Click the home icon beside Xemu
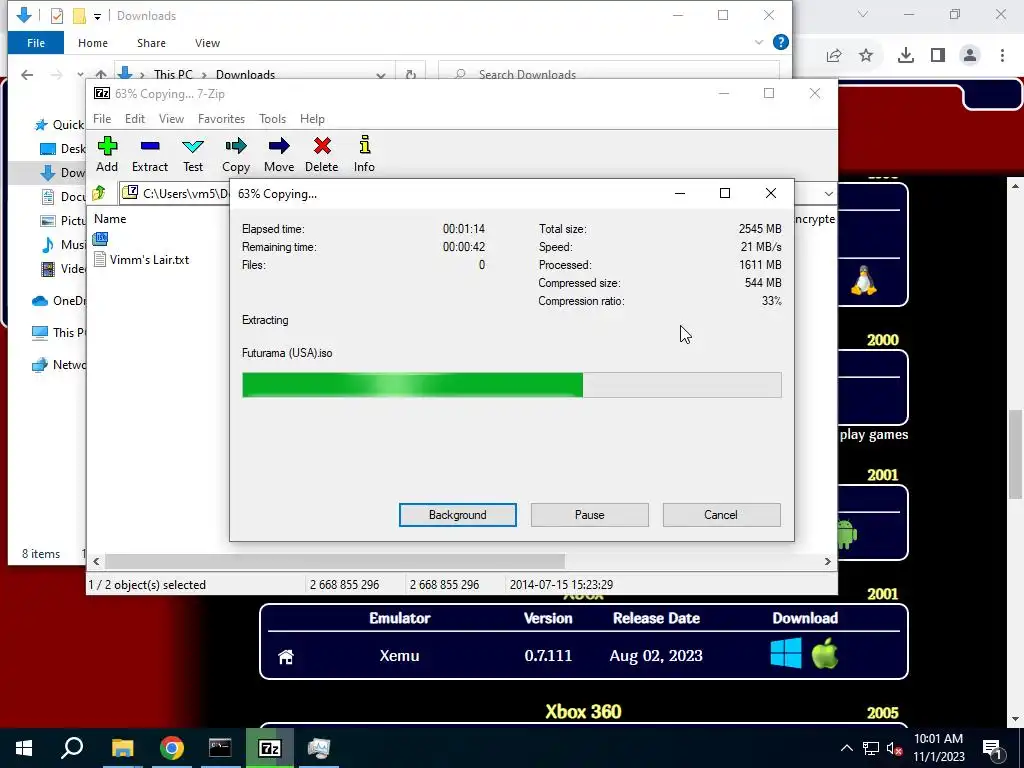Viewport: 1024px width, 768px height. (285, 656)
